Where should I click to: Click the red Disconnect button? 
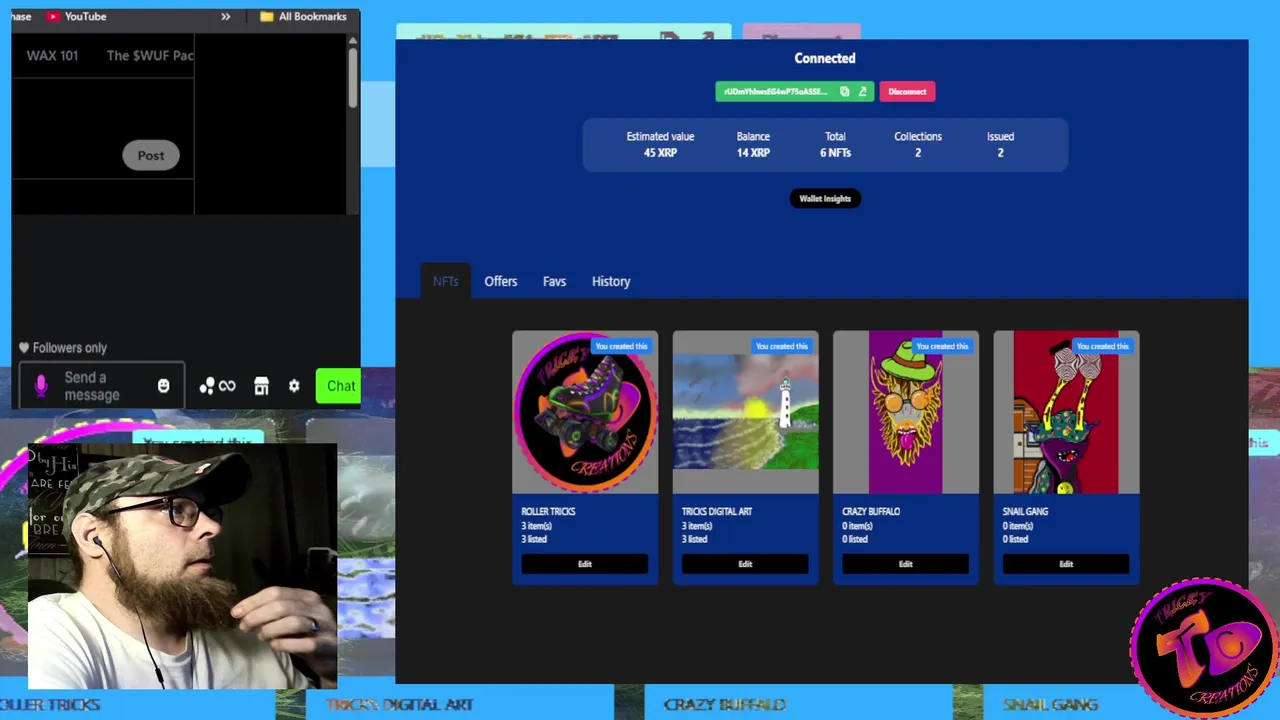pos(907,92)
